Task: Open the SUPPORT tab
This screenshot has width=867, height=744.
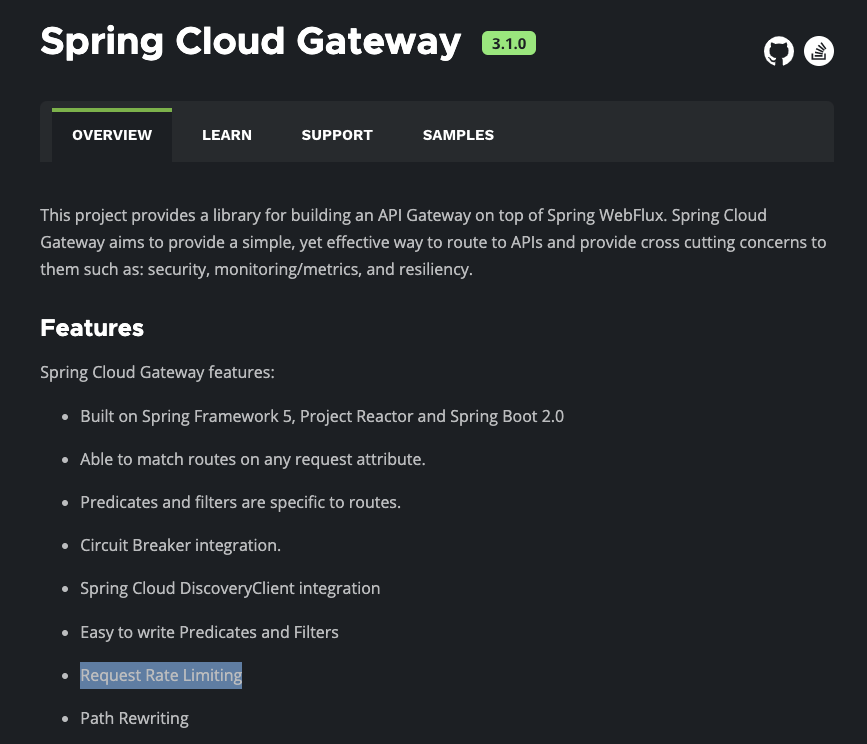Action: coord(337,135)
